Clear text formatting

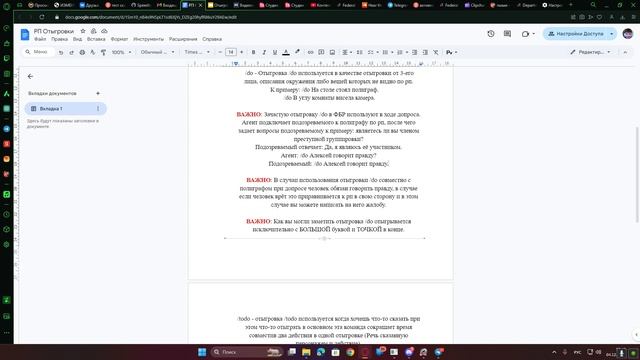pyautogui.click(x=436, y=52)
